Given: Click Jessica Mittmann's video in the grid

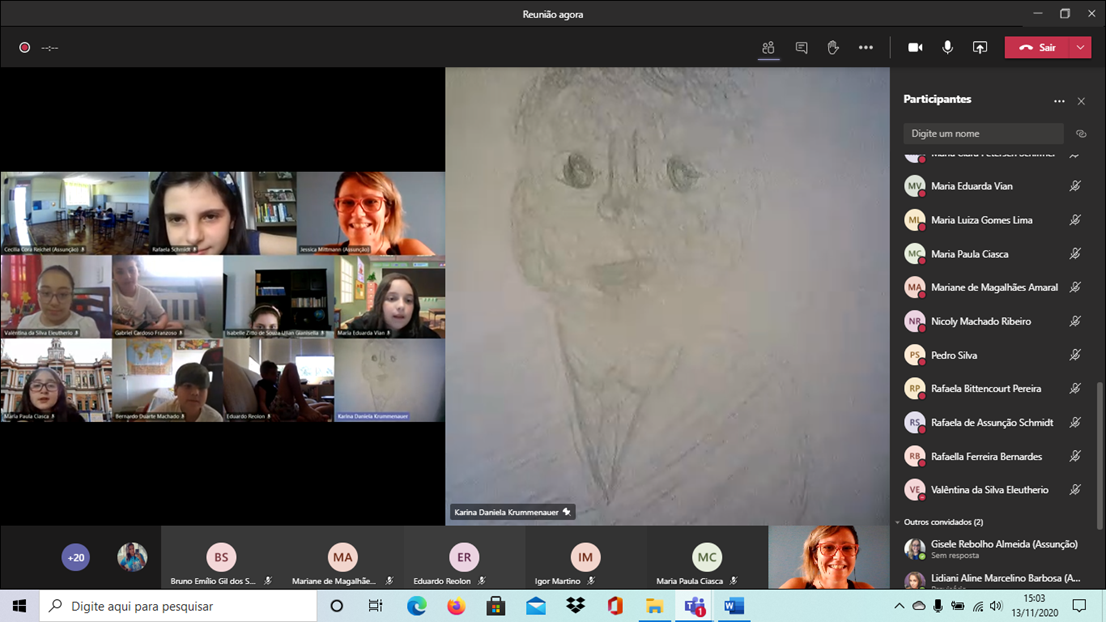Looking at the screenshot, I should (x=371, y=213).
